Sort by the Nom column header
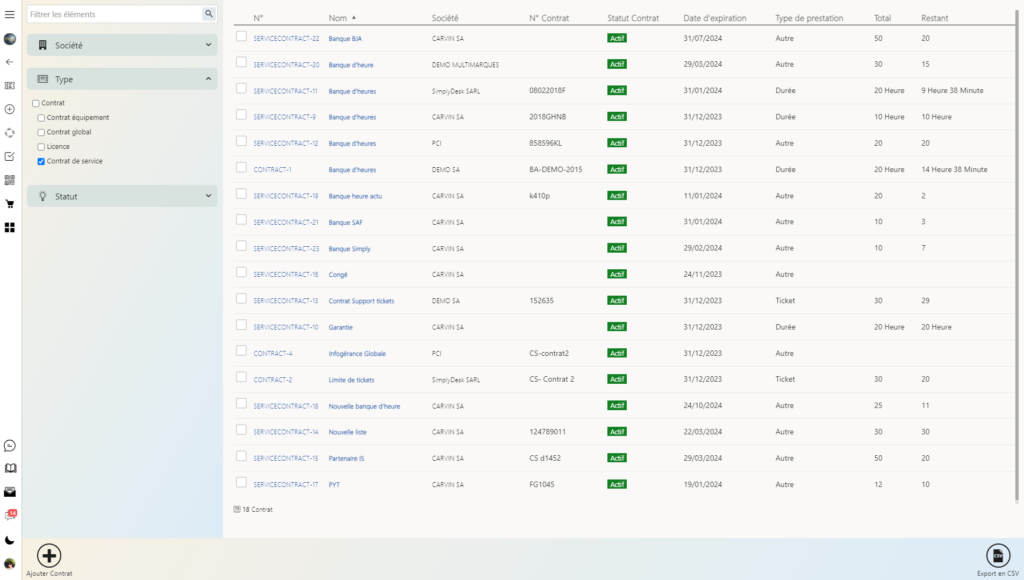 click(x=337, y=18)
